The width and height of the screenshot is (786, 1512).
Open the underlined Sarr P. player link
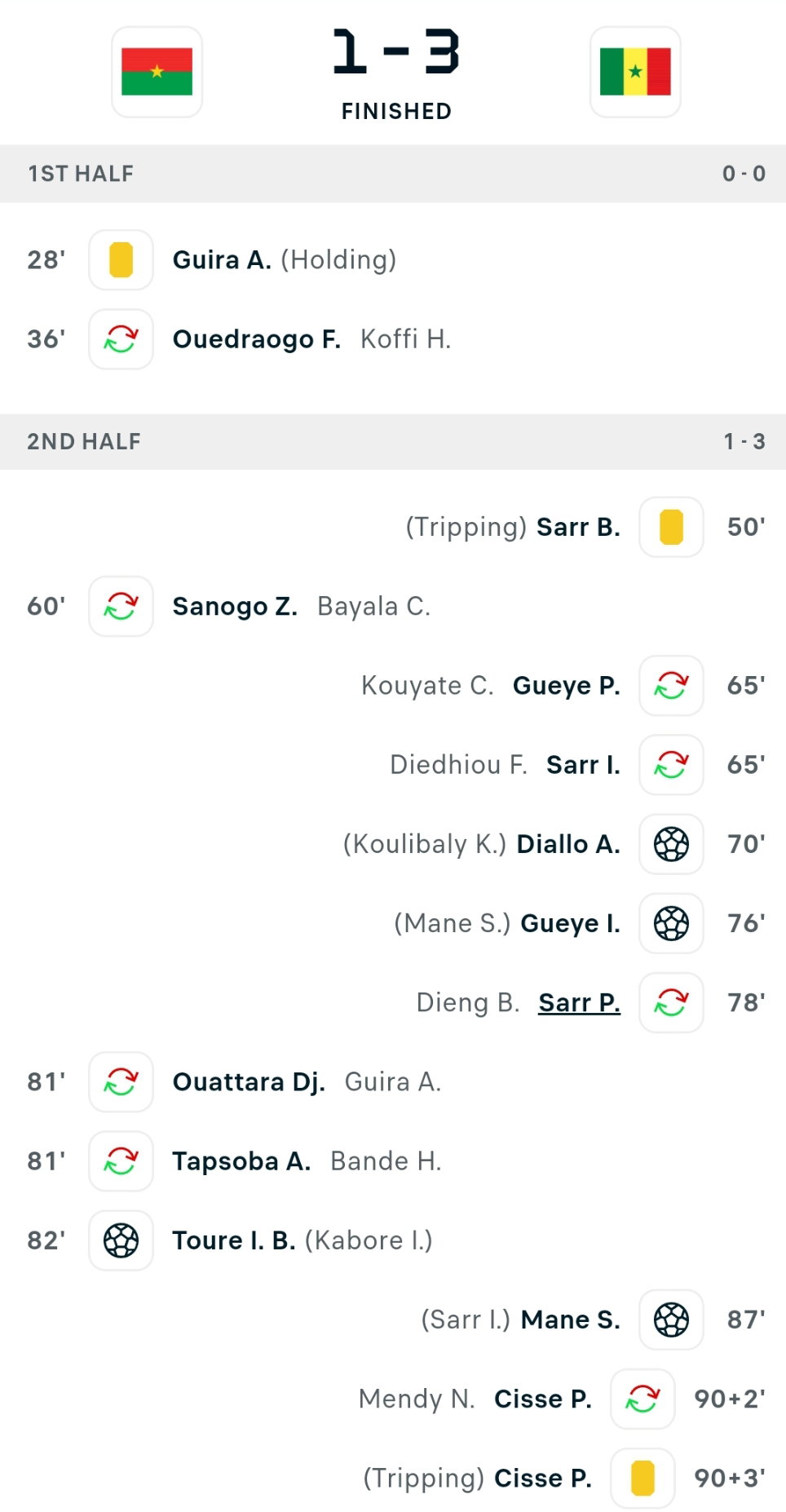[579, 1002]
